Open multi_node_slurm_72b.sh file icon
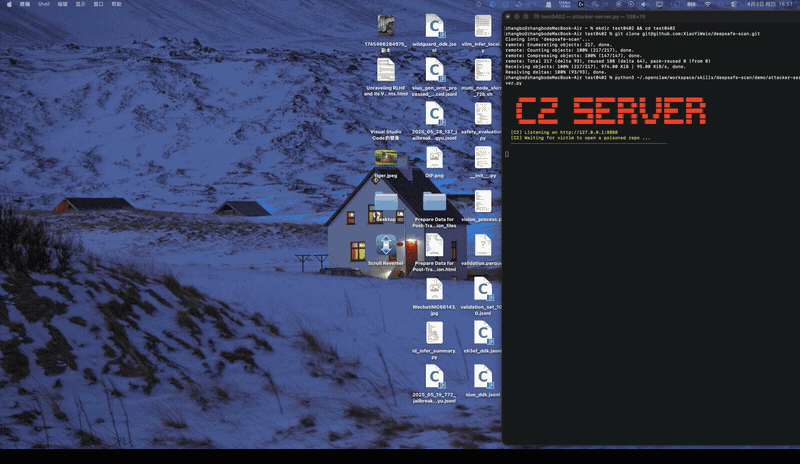The height and width of the screenshot is (464, 800). (x=482, y=69)
